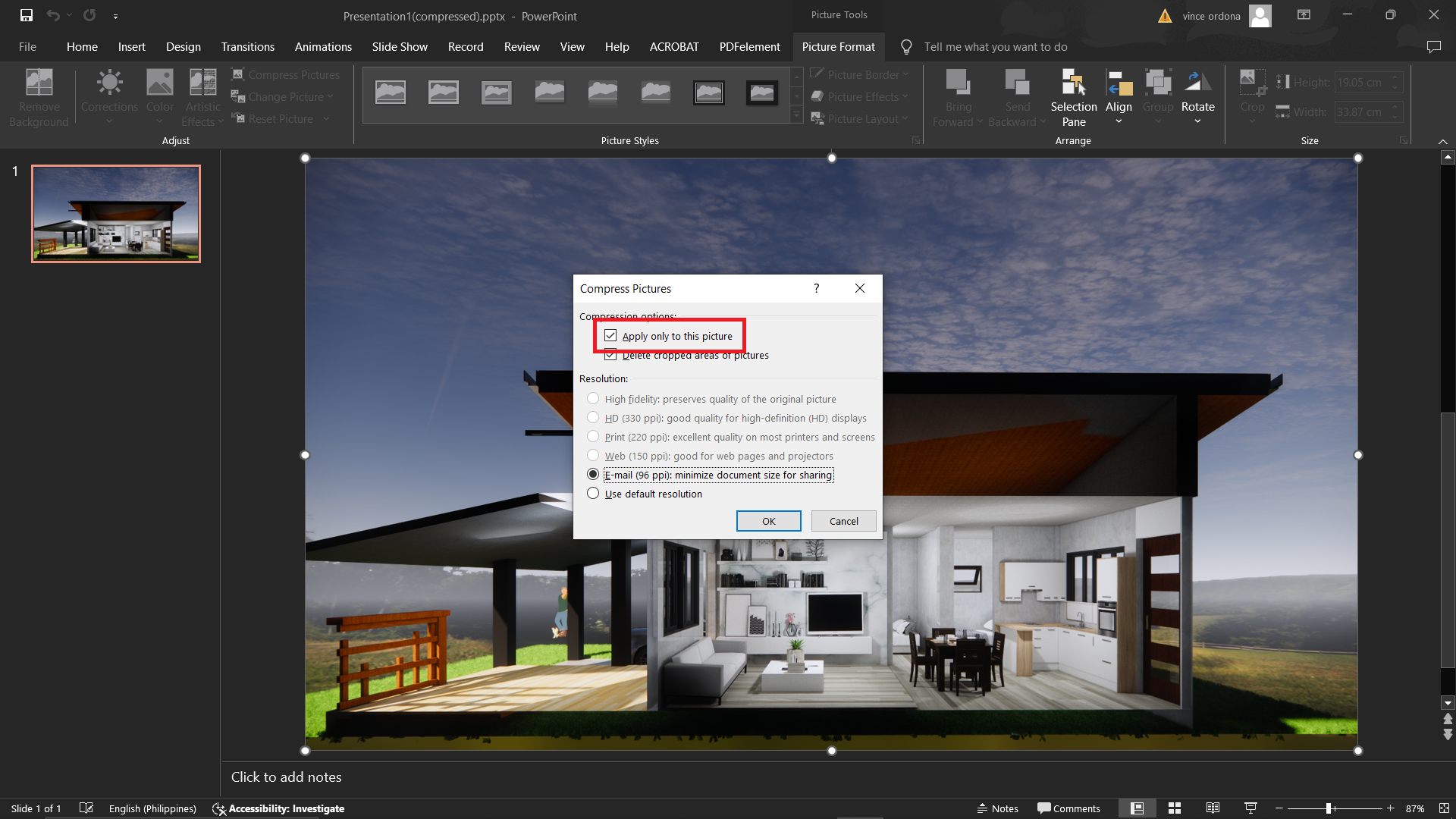
Task: Open the Corrections gallery
Action: pyautogui.click(x=109, y=96)
